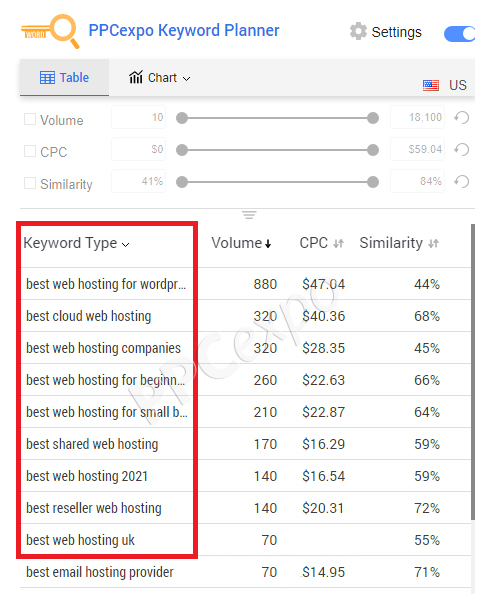Collapse the filter panel handle

[x=249, y=214]
